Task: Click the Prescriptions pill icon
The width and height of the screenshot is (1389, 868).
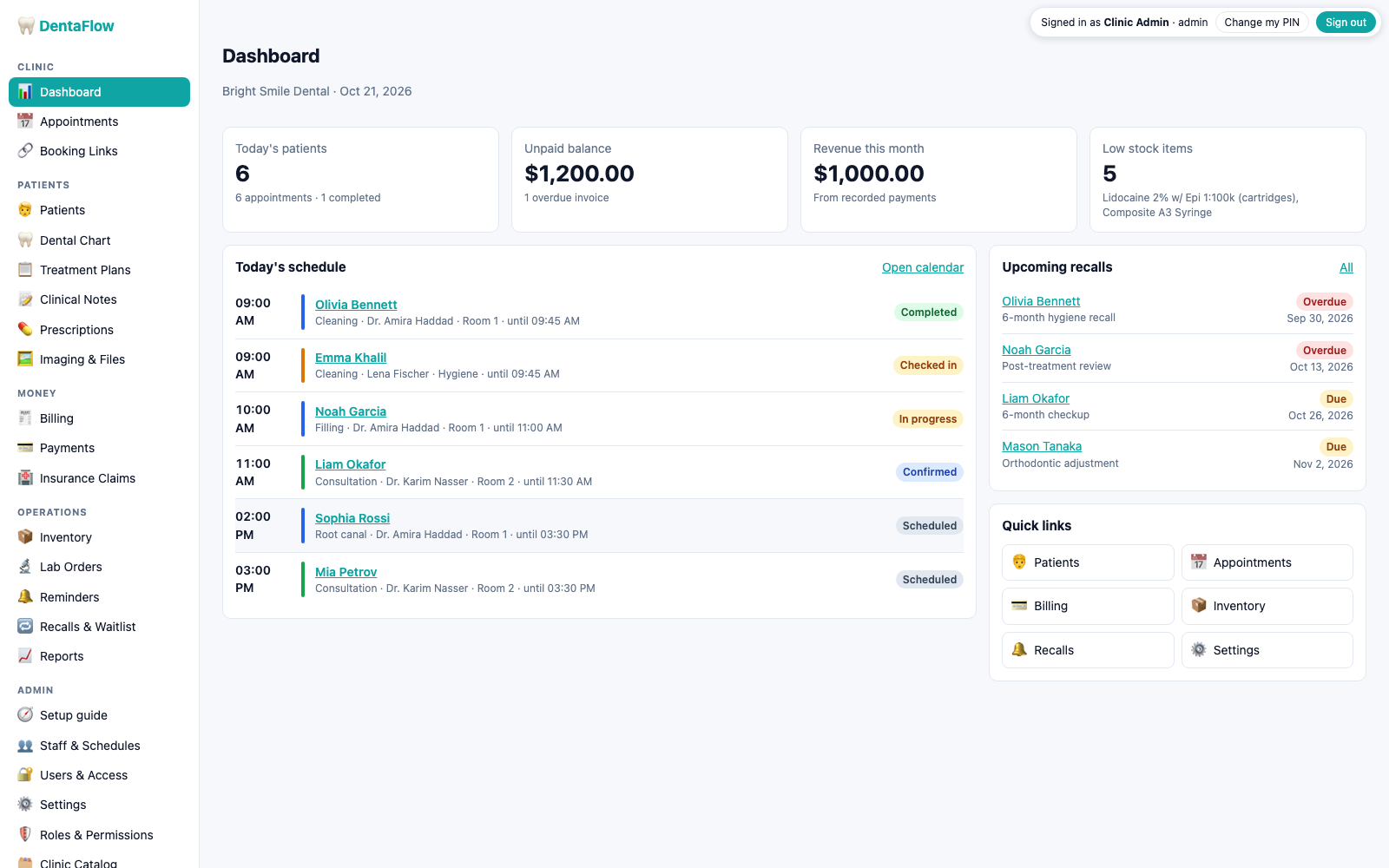Action: 25,330
